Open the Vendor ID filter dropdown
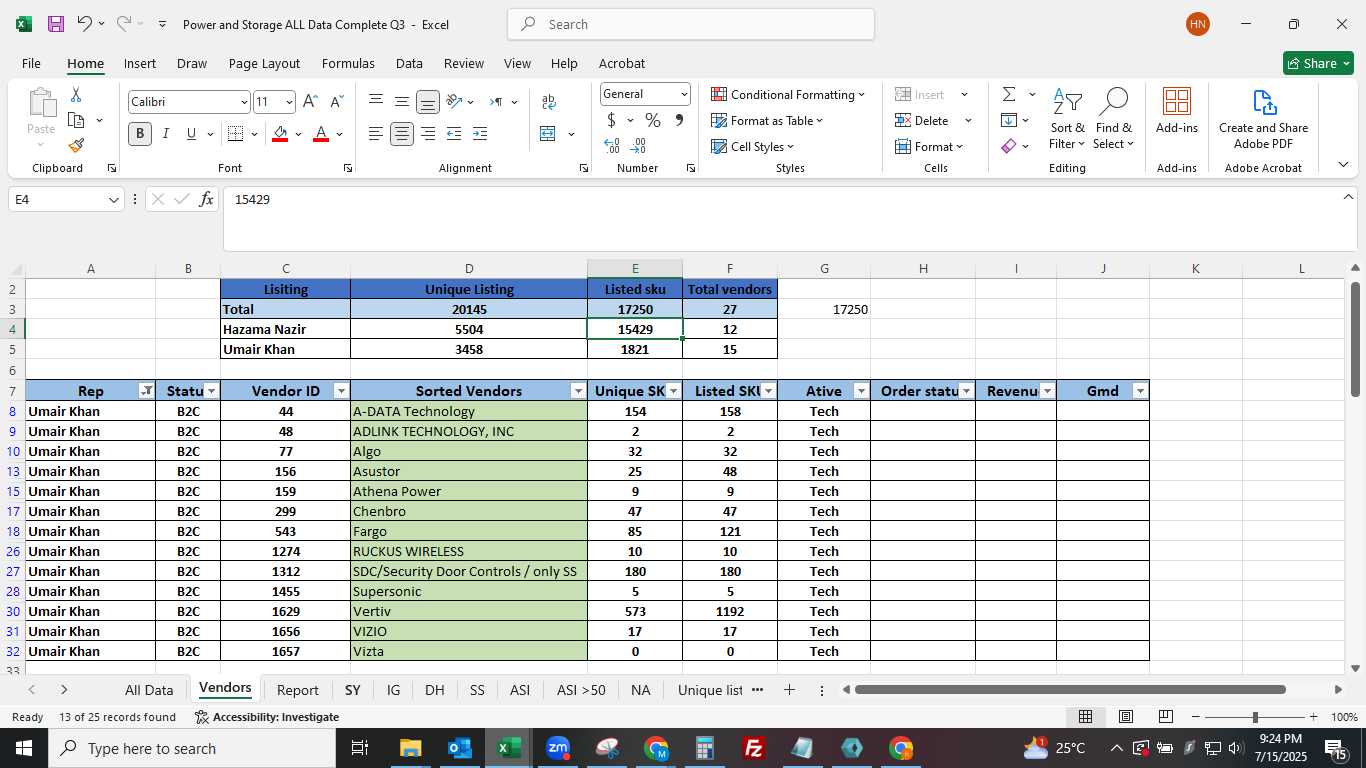Viewport: 1366px width, 768px height. [341, 391]
